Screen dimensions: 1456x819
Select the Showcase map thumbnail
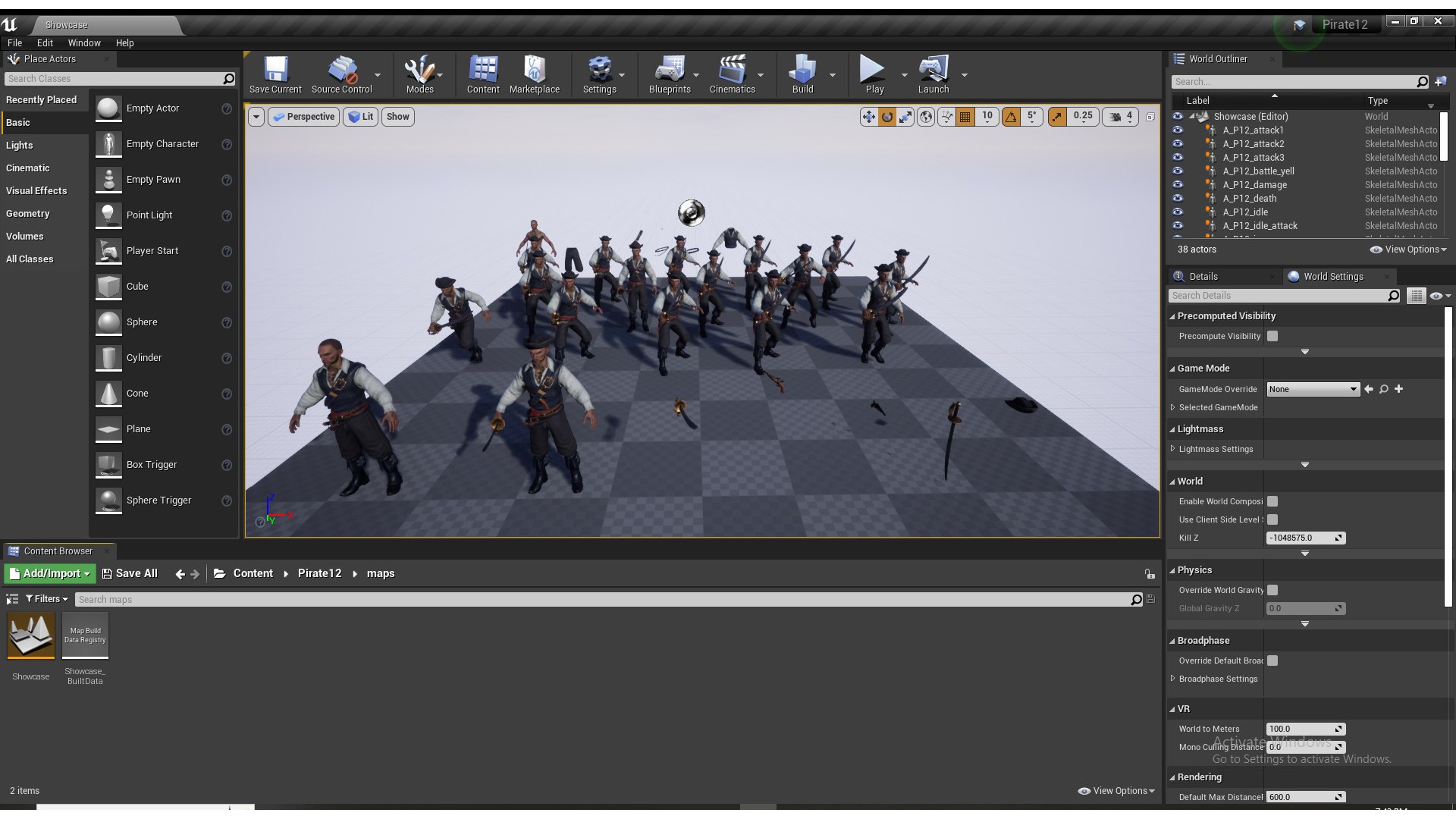(31, 635)
